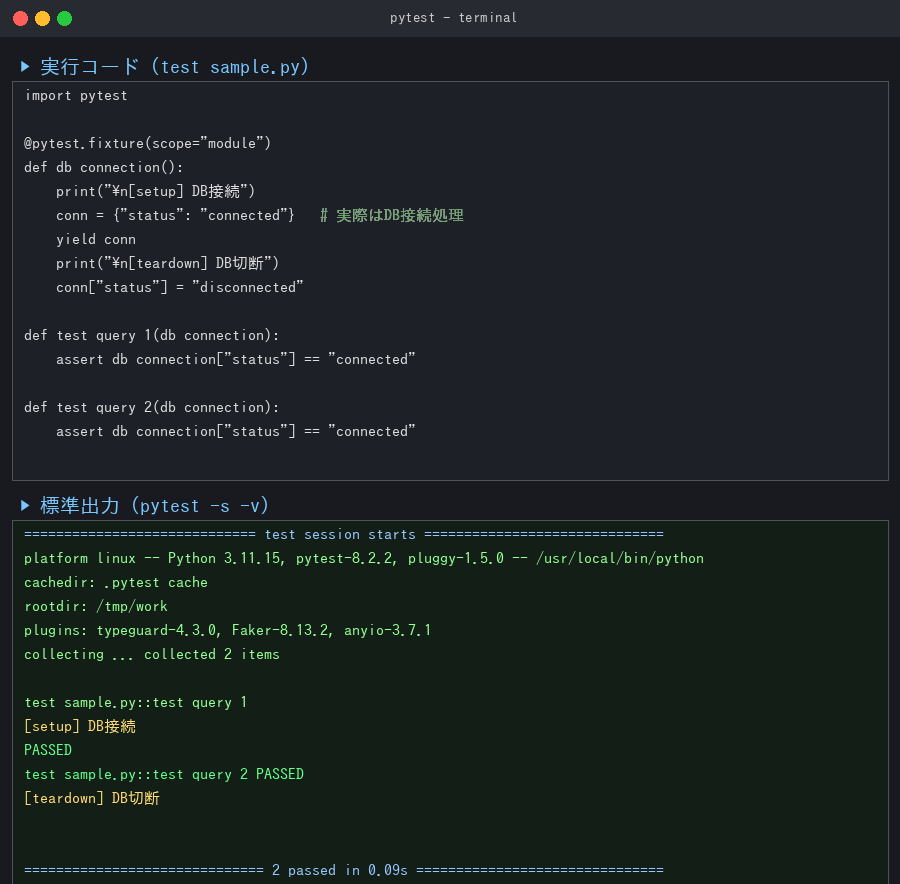
Task: Click the "def db connection():" line
Action: pyautogui.click(x=103, y=167)
